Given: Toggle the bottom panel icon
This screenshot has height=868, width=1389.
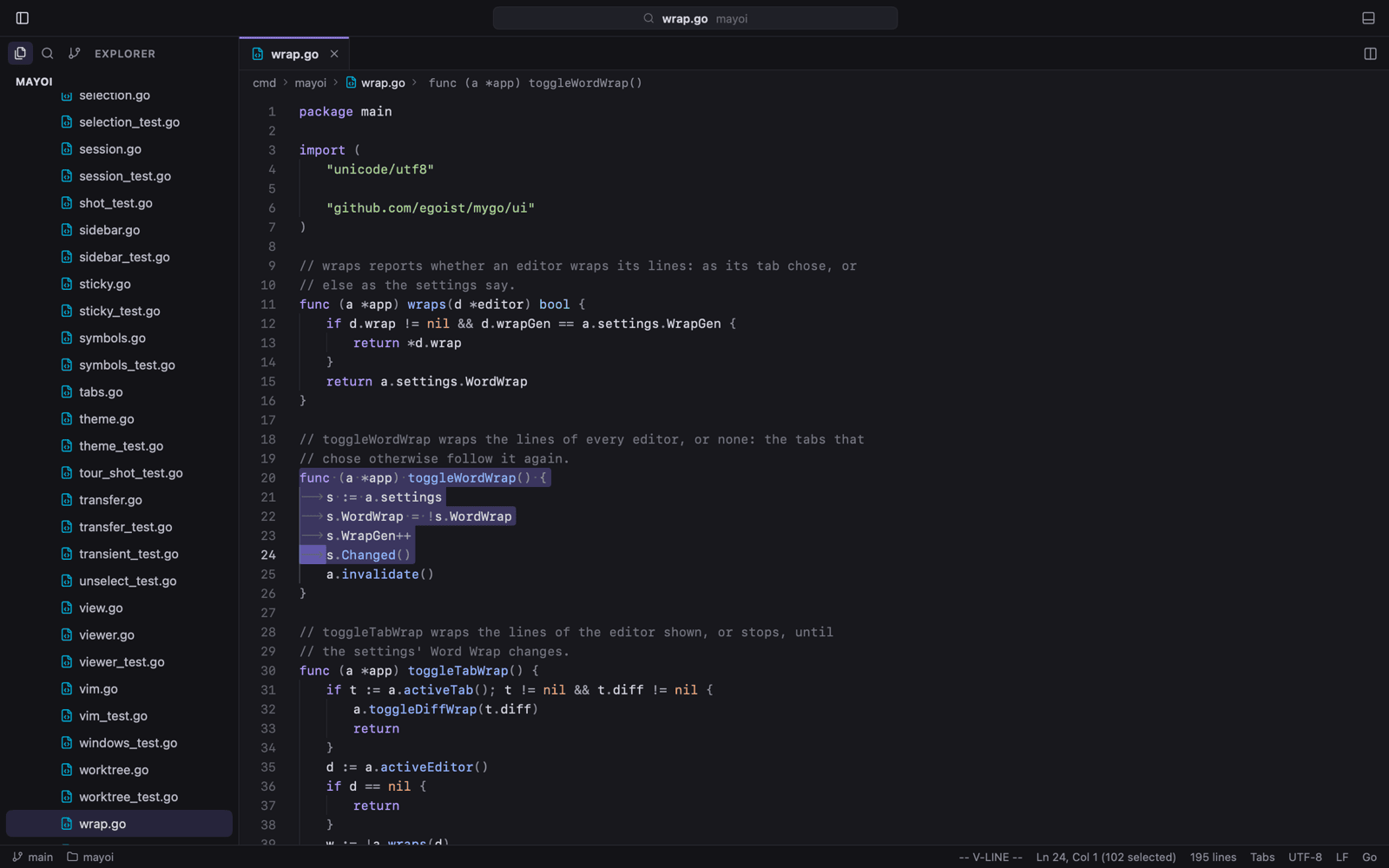Looking at the screenshot, I should (1368, 18).
